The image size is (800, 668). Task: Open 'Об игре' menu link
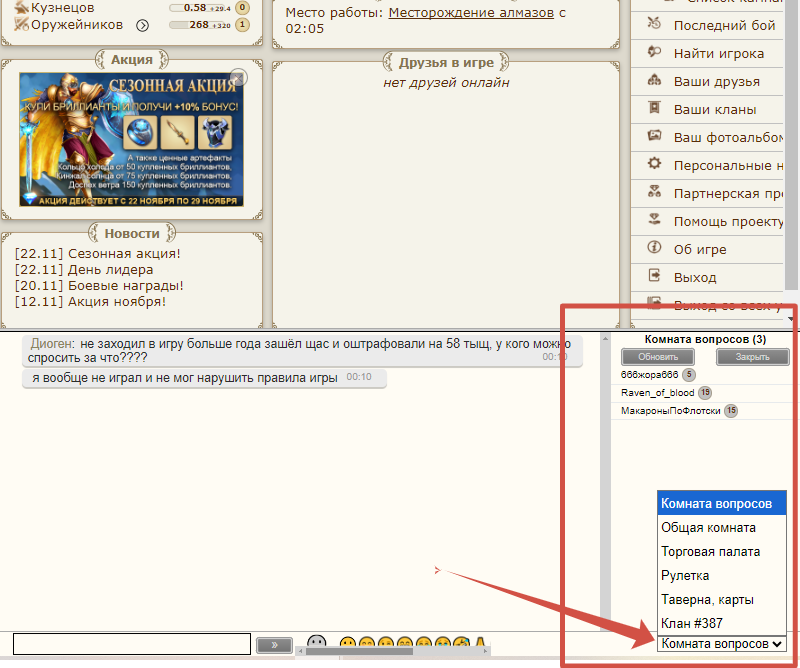click(699, 250)
